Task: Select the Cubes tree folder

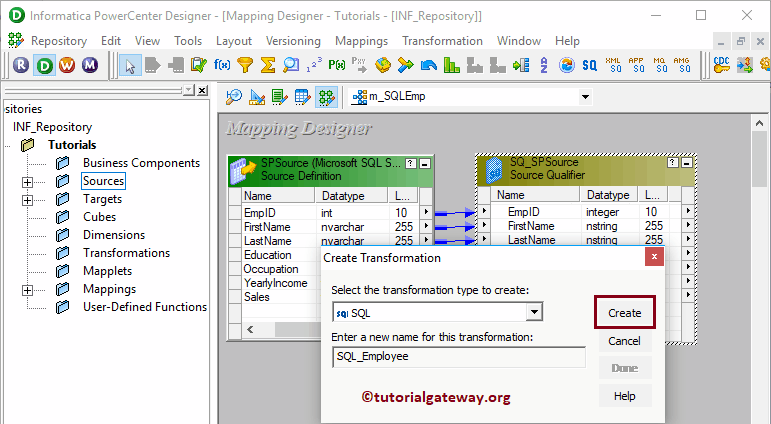Action: (99, 217)
